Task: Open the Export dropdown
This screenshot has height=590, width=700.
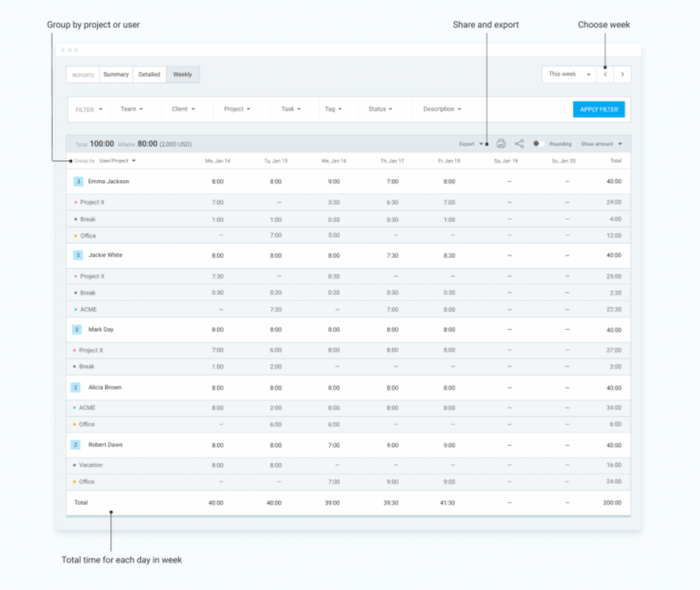Action: 471,144
